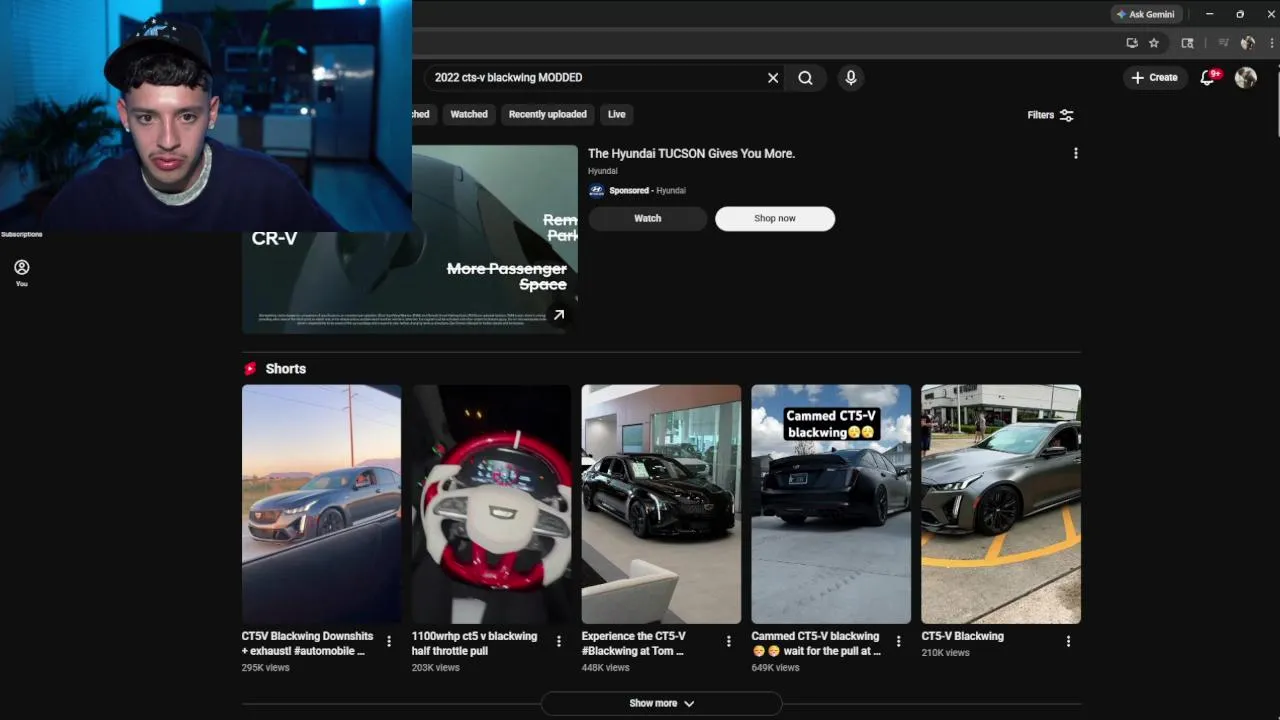Open more options for CT5V Blackwing Downshifts short
Image resolution: width=1280 pixels, height=720 pixels.
389,642
